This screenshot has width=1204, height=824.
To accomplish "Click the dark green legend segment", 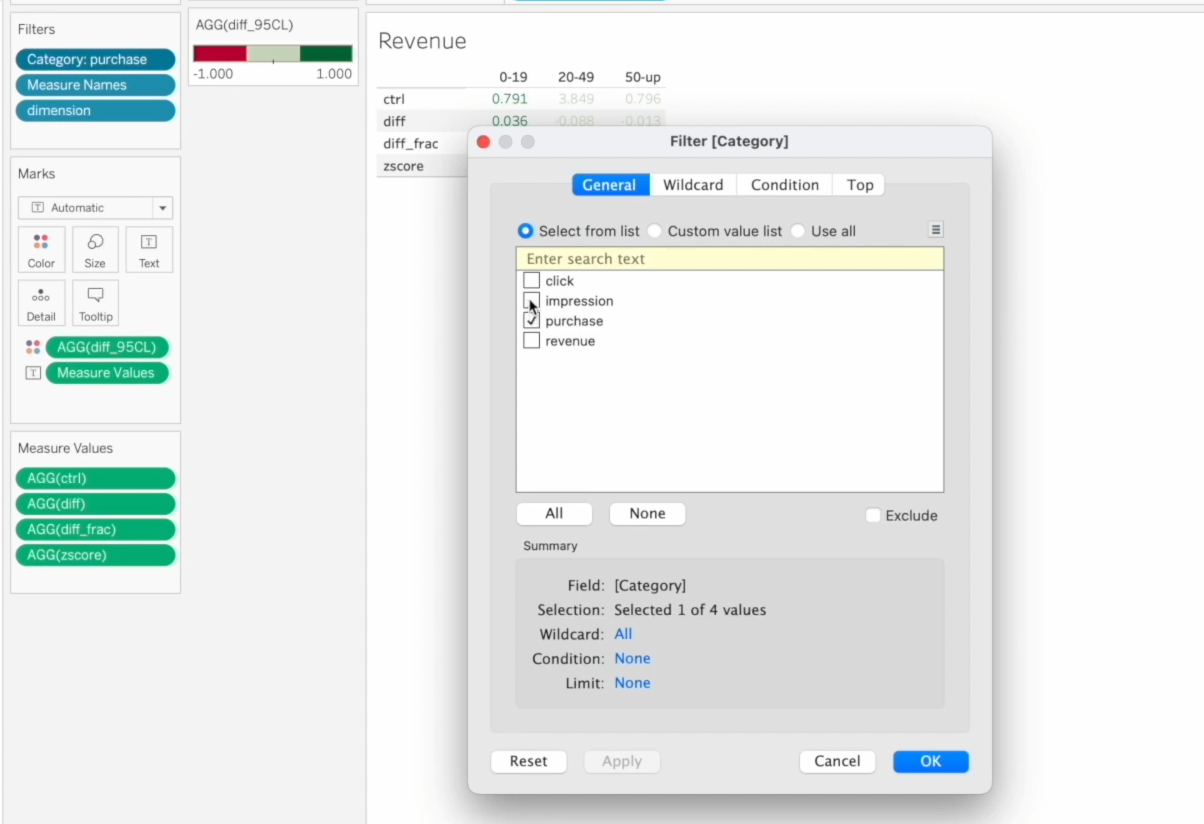I will [326, 53].
